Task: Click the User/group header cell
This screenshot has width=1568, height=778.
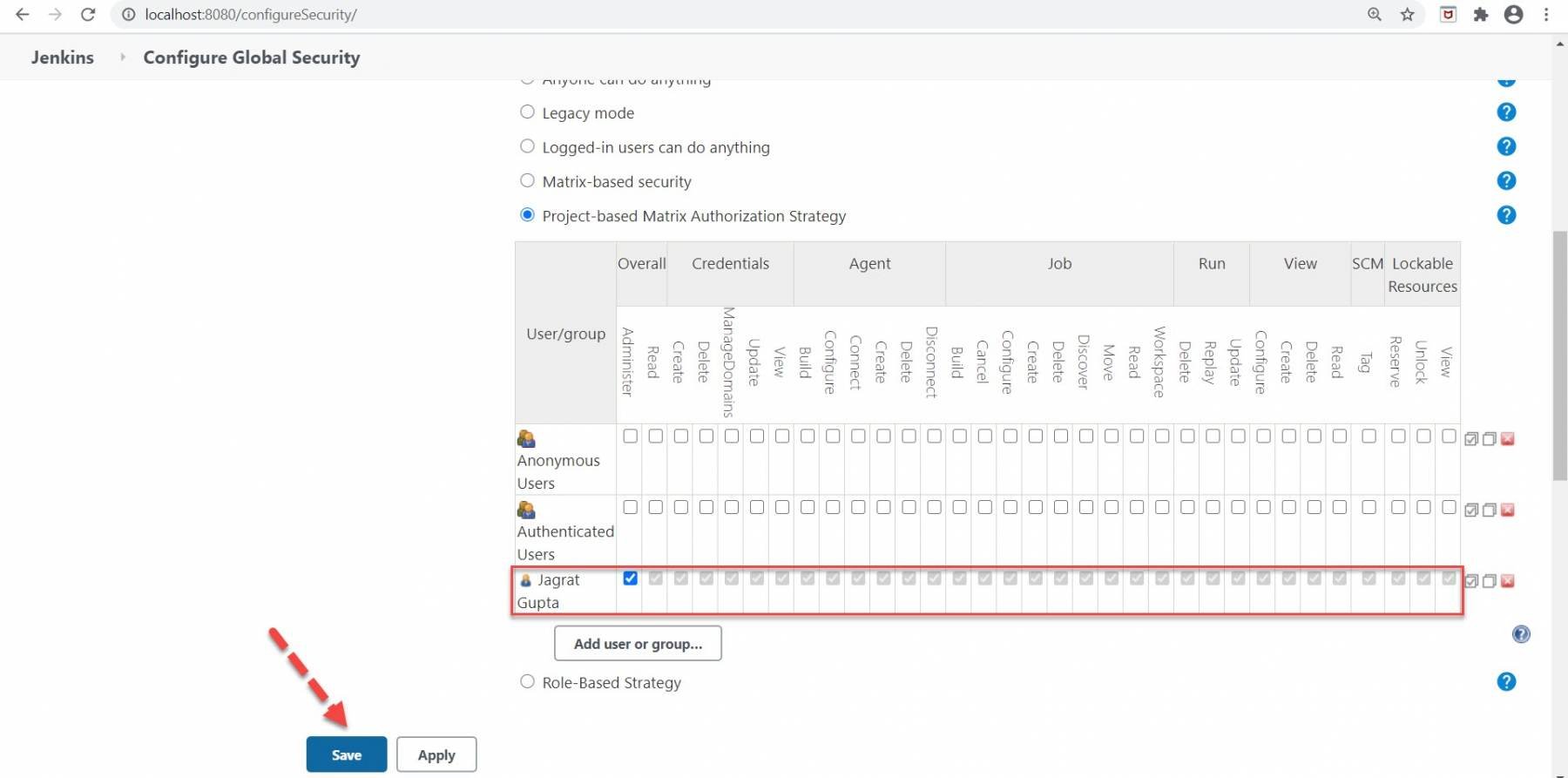Action: click(x=566, y=334)
